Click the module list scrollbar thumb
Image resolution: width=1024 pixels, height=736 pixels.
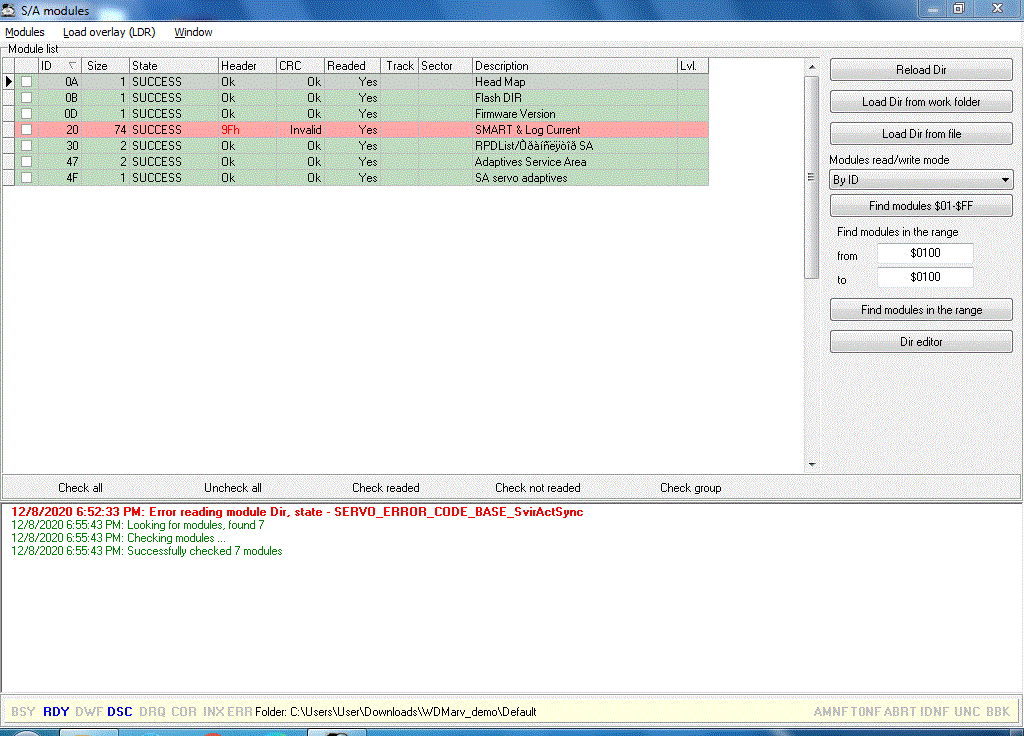tap(812, 177)
